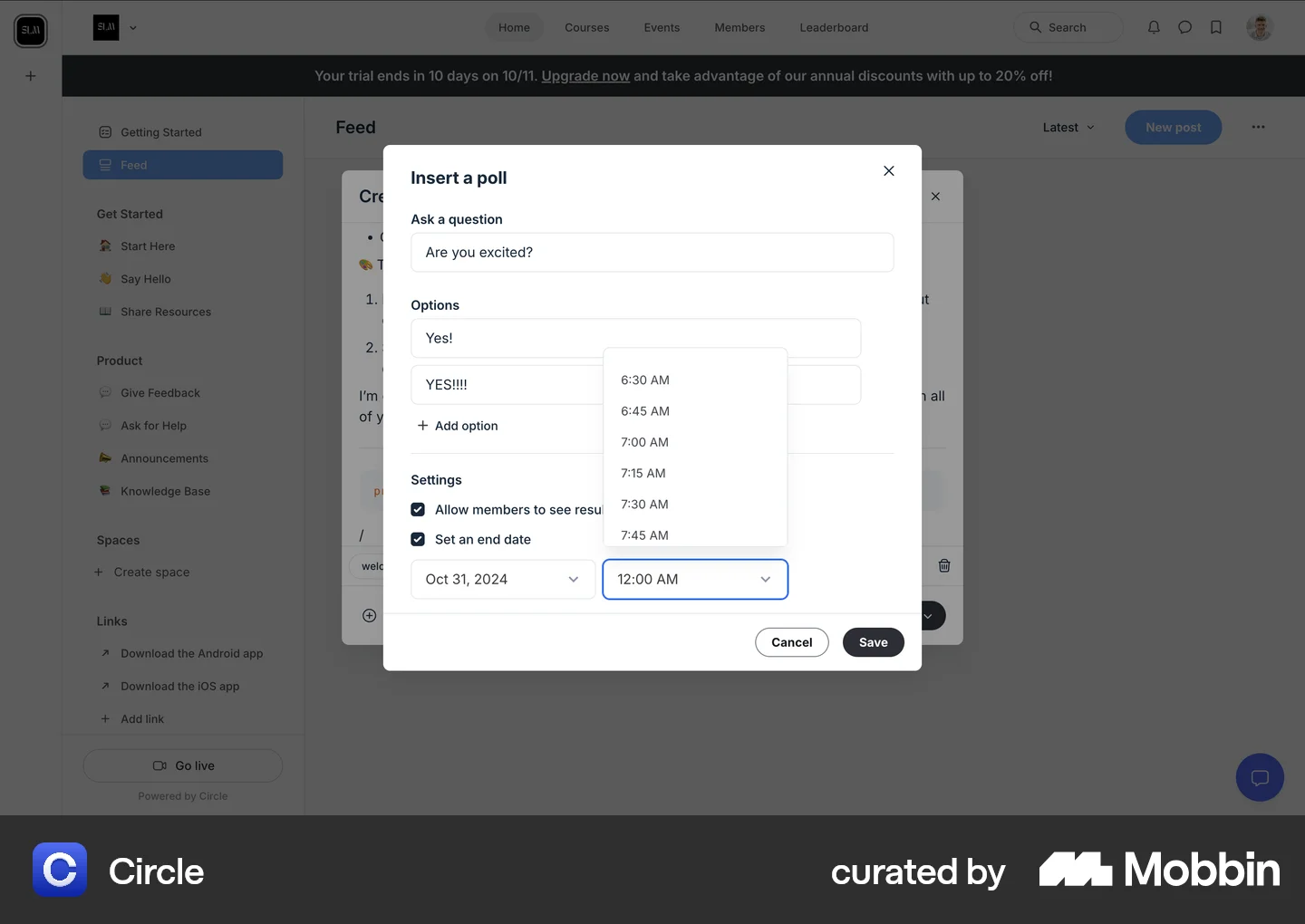Open the three-dot feed options menu

1258,127
